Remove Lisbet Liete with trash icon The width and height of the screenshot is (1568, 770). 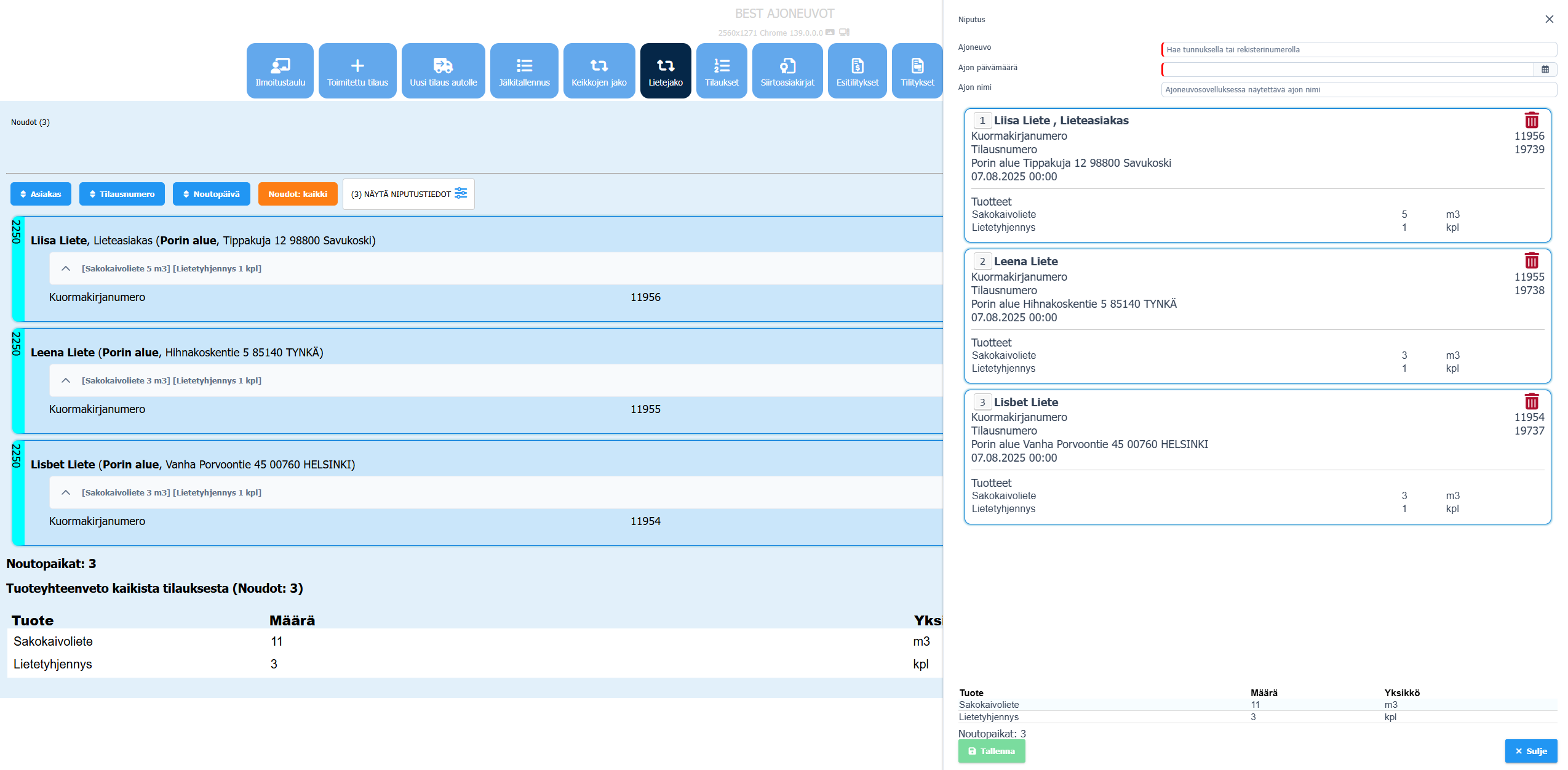pyautogui.click(x=1531, y=402)
